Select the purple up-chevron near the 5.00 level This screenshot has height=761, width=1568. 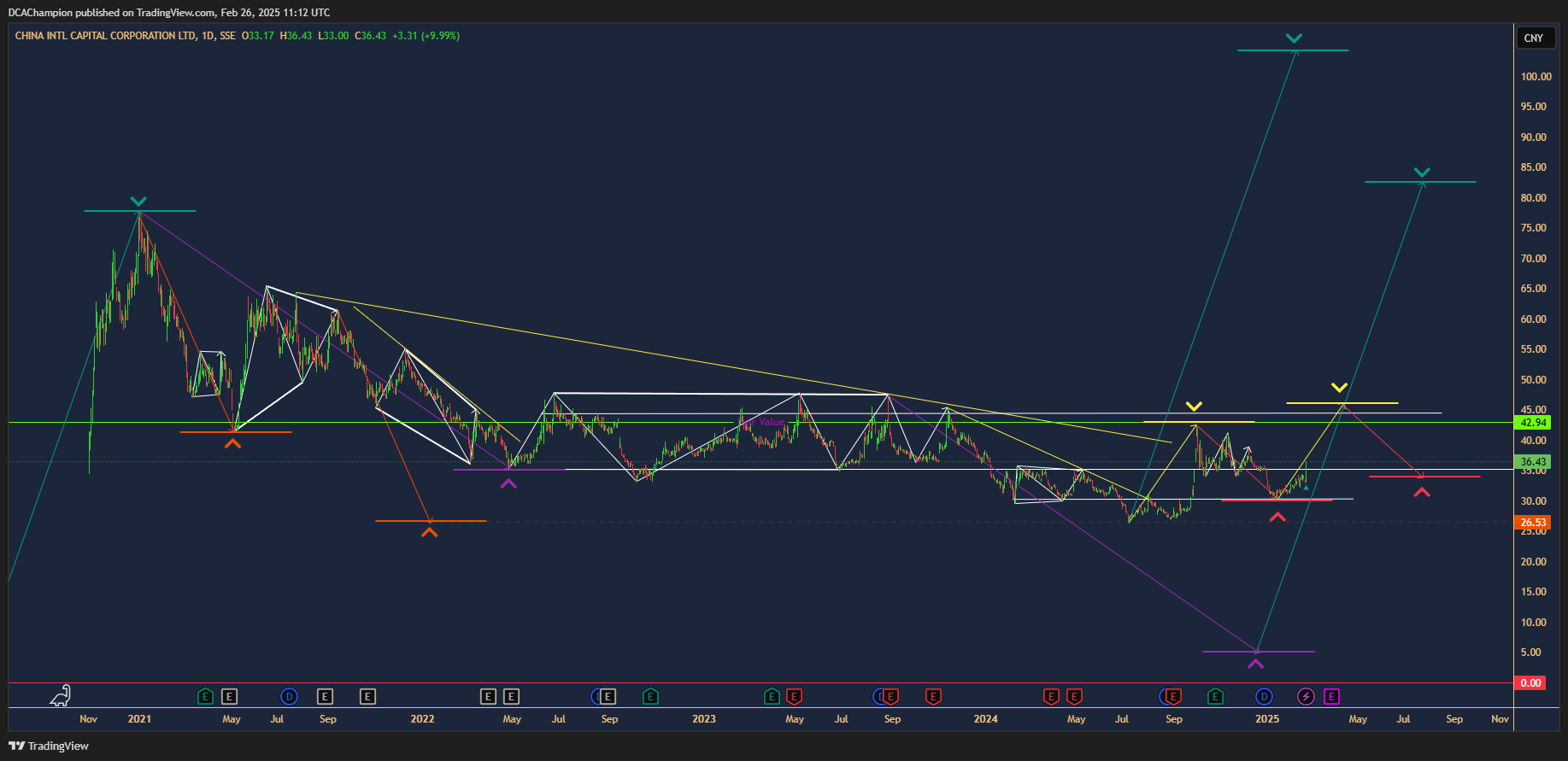(1255, 663)
